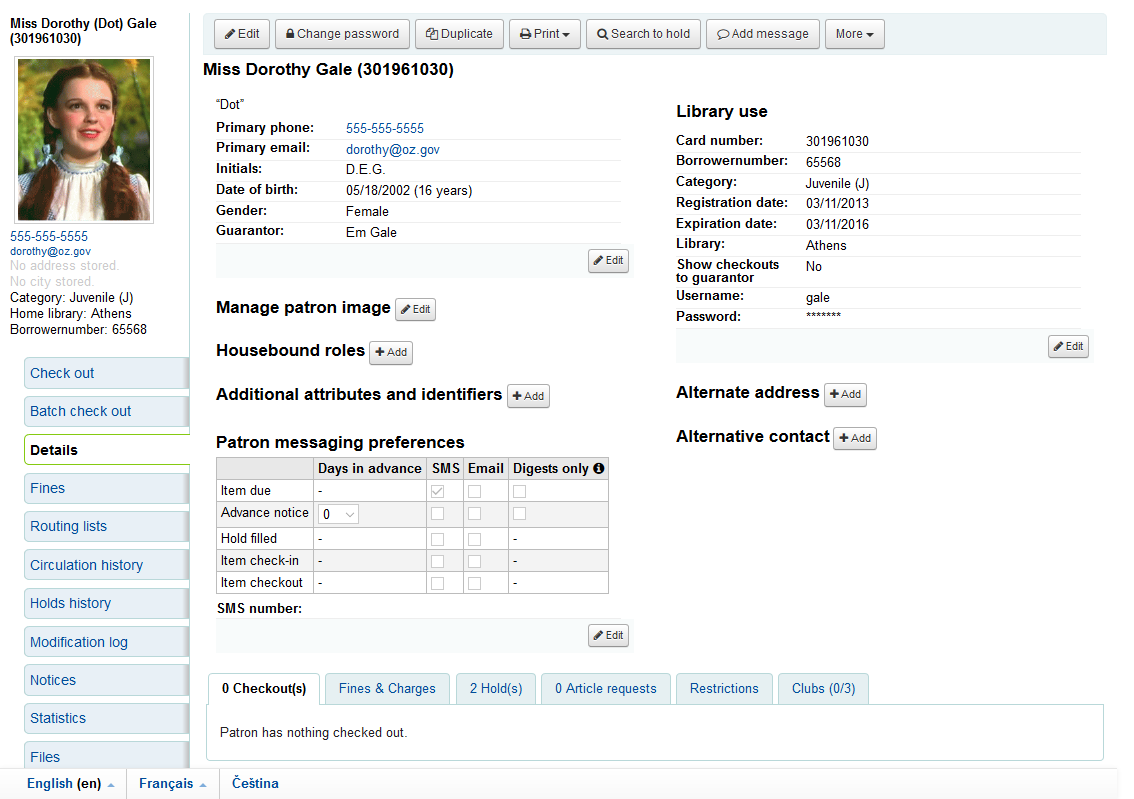Open the Fines & Charges tab
The width and height of the screenshot is (1134, 799).
pyautogui.click(x=387, y=689)
